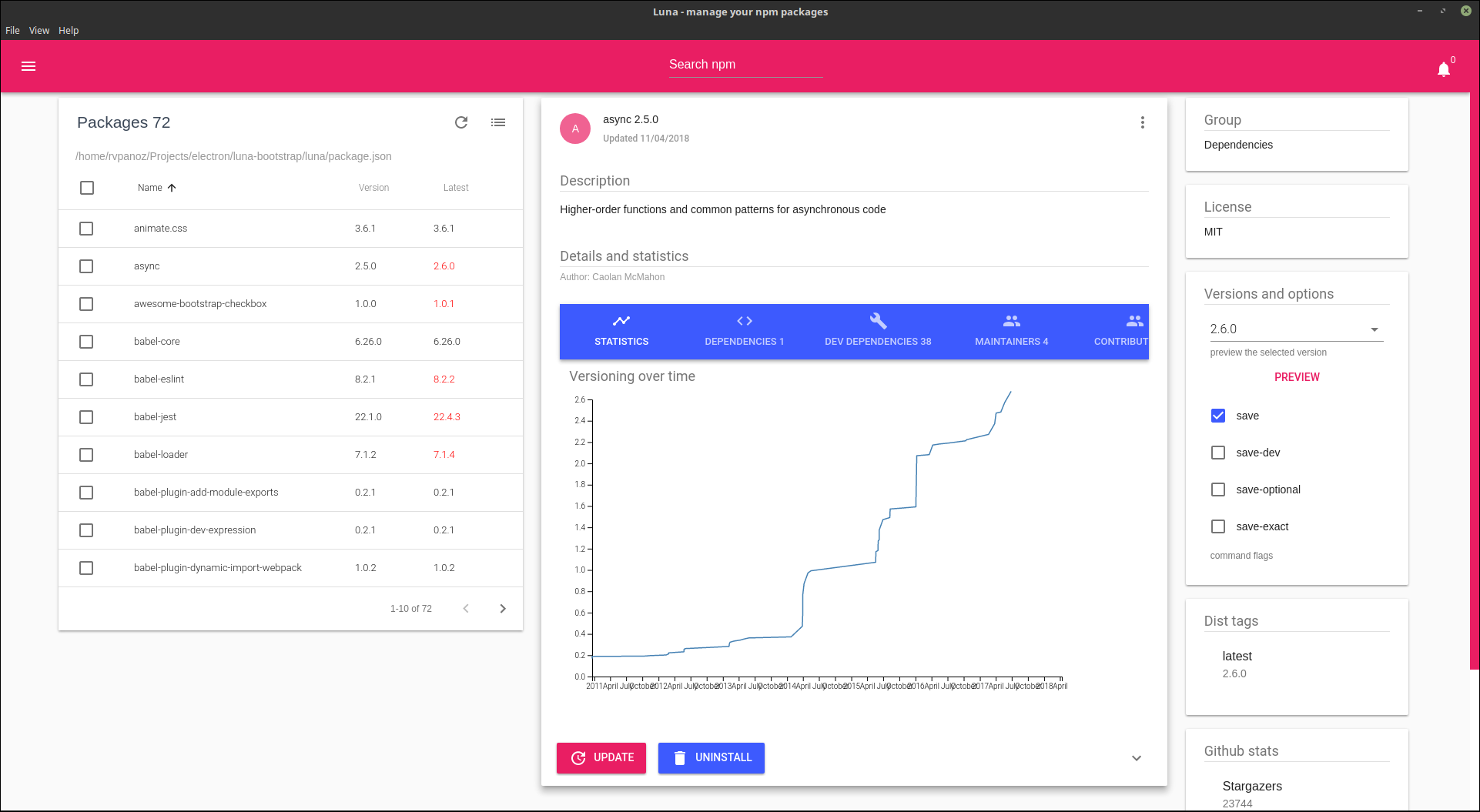1480x812 pixels.
Task: Select the babel-eslint package name
Action: pos(159,379)
